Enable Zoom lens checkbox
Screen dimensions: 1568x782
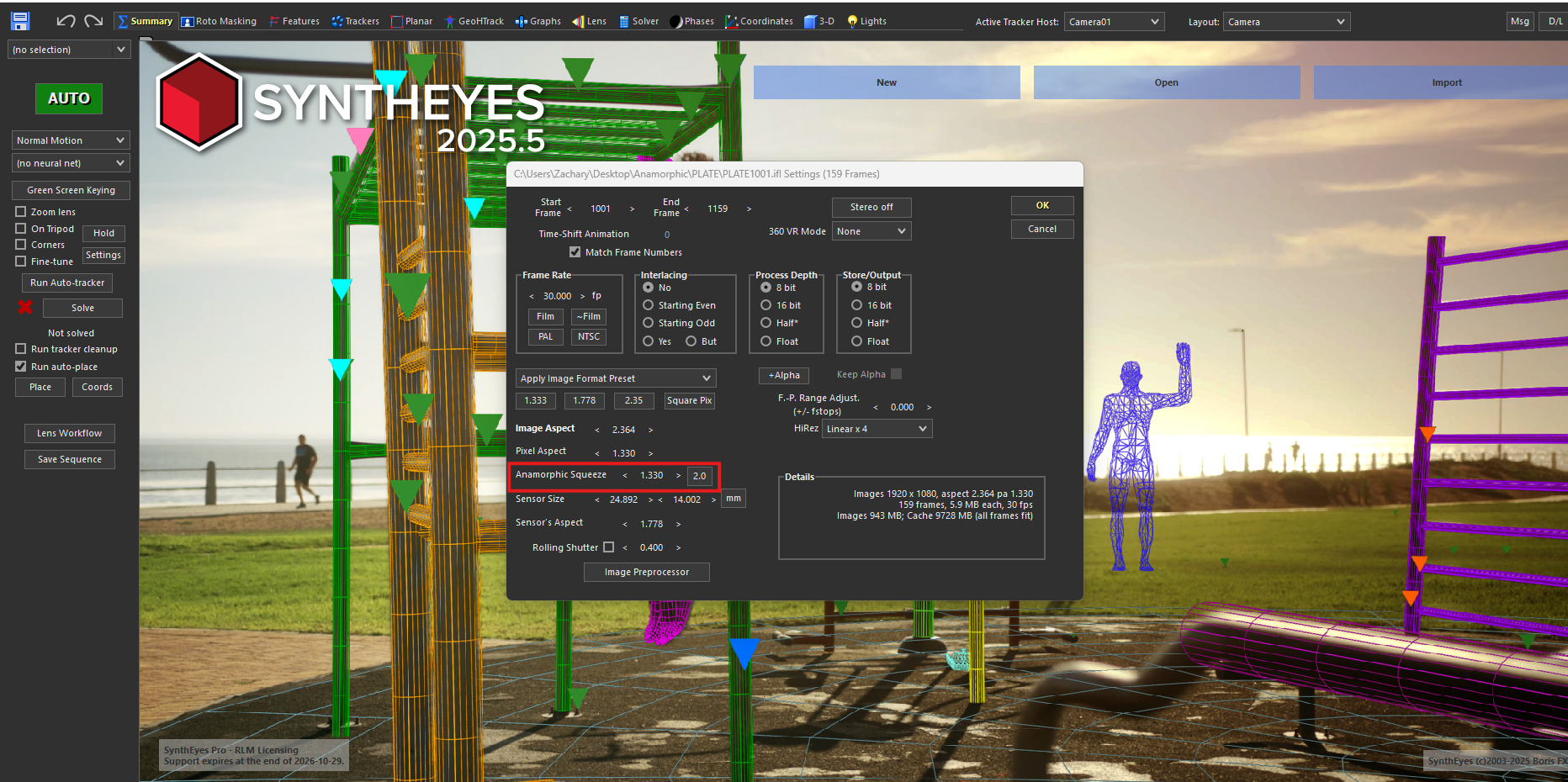point(21,212)
